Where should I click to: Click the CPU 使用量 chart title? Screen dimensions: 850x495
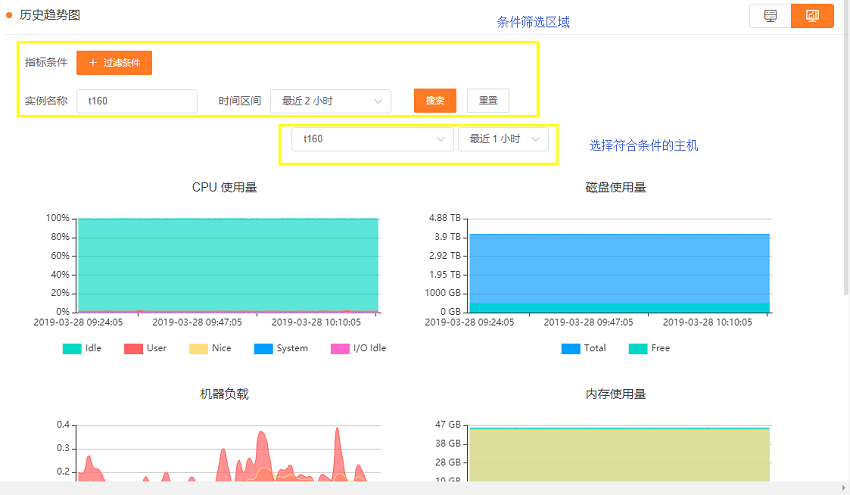[224, 188]
